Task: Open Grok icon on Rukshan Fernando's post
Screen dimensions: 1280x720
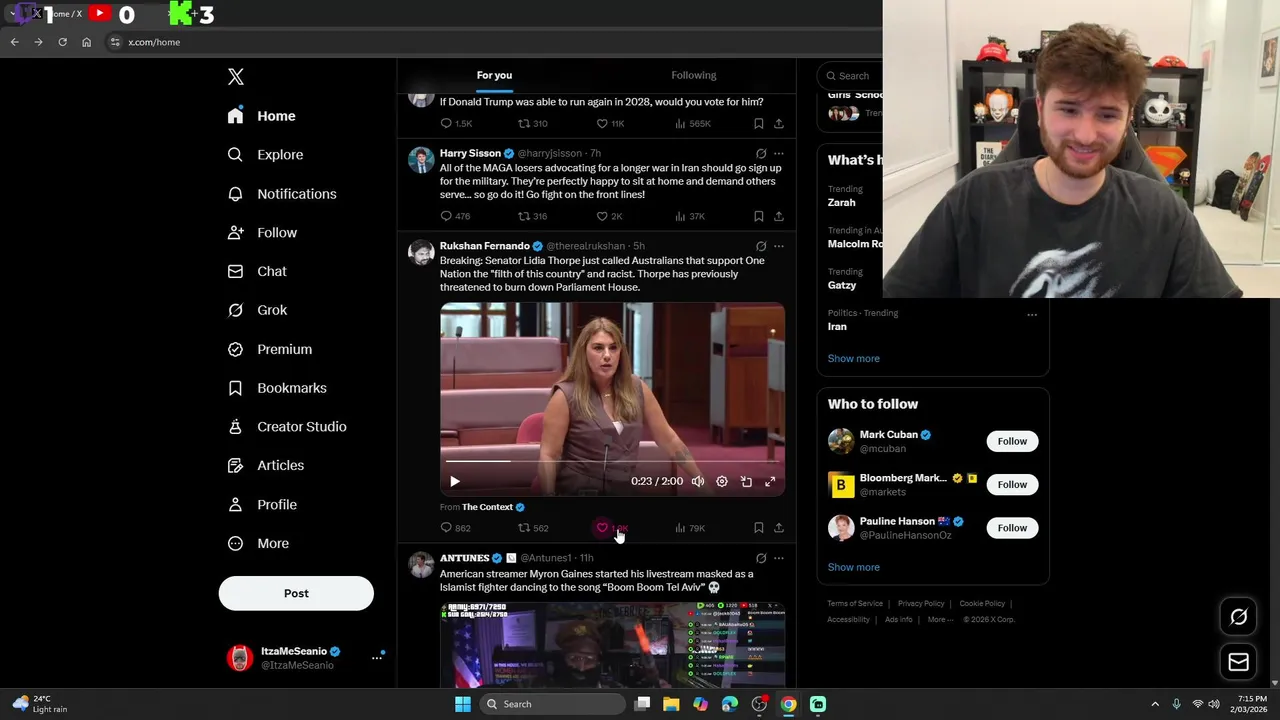Action: point(761,246)
